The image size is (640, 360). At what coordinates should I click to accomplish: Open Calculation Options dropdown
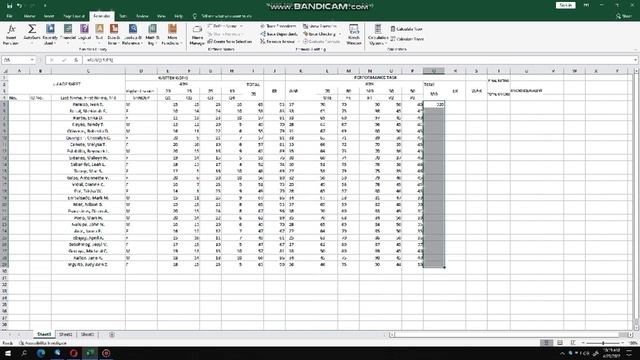coord(378,34)
